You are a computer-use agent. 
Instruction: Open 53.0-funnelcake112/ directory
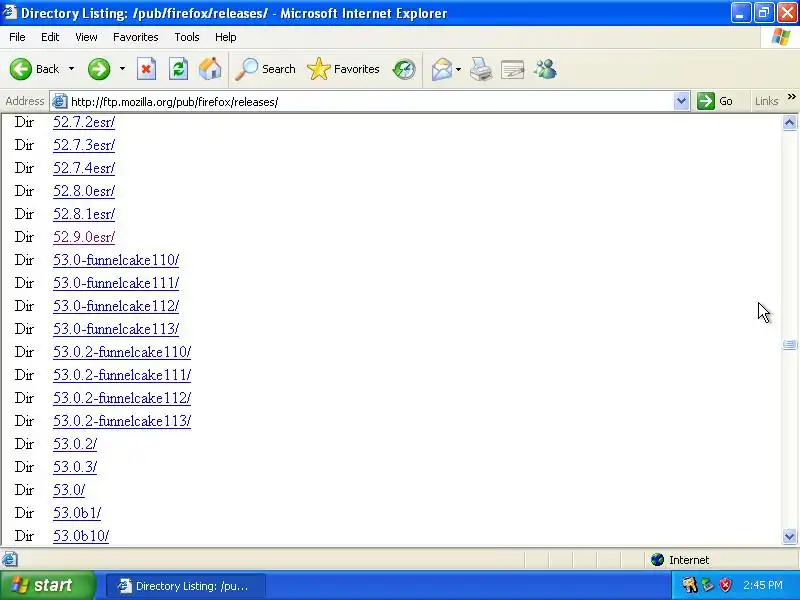(x=116, y=306)
